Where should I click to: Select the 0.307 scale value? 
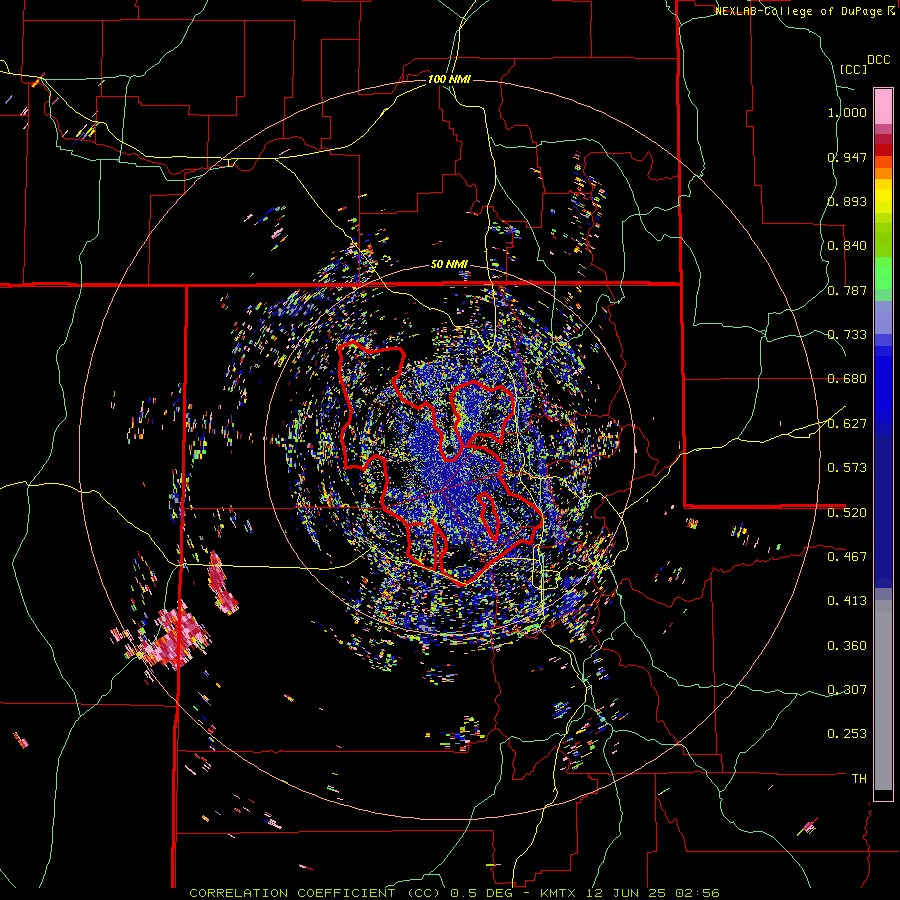[847, 690]
